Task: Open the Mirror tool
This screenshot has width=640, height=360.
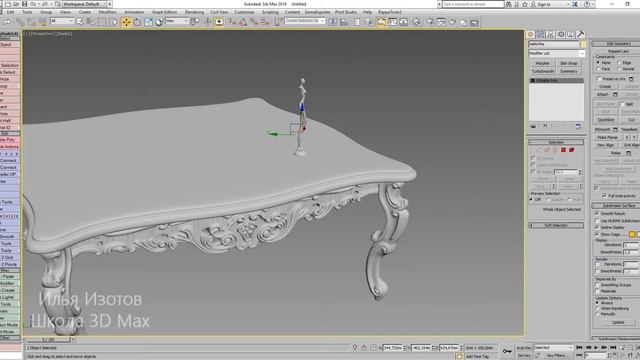Action: point(333,22)
